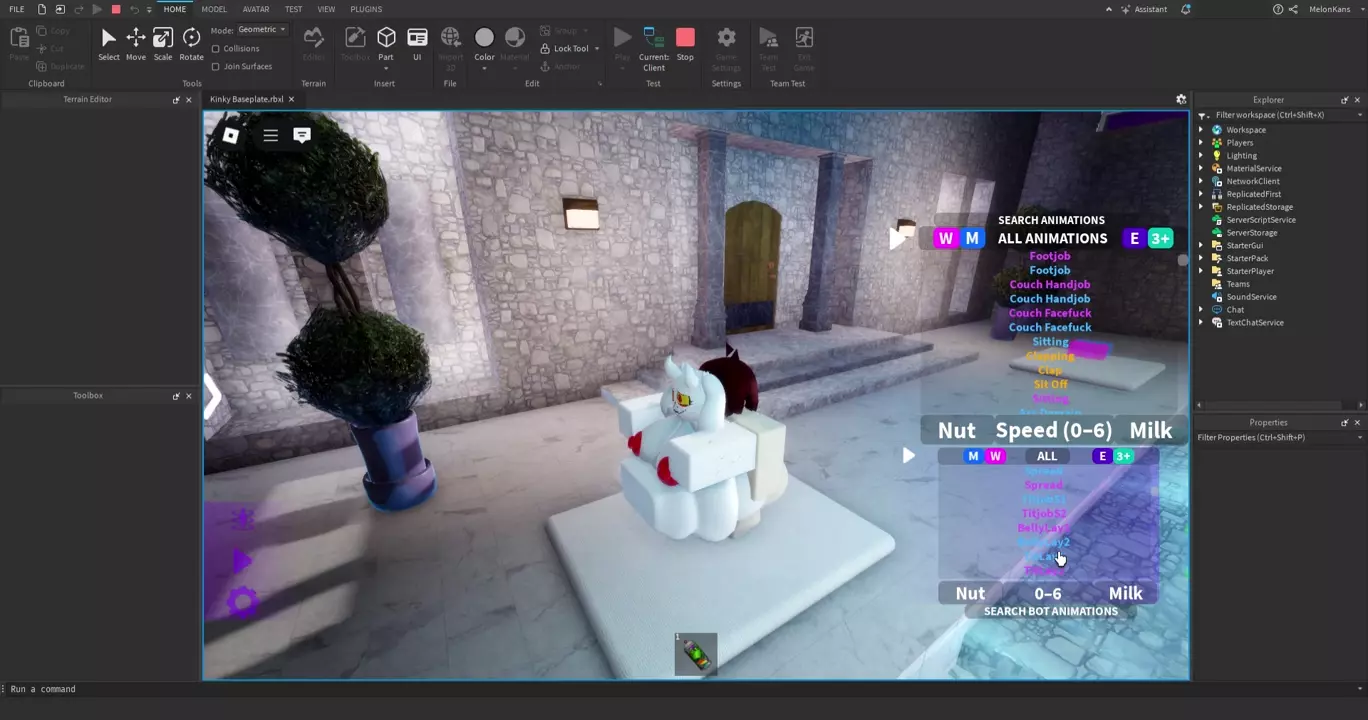Select ReplicatedStorage in the Explorer
The width and height of the screenshot is (1368, 720).
(x=1259, y=207)
